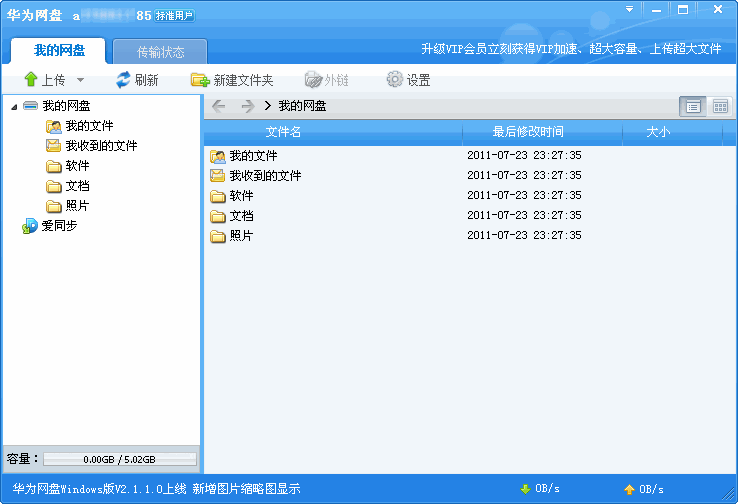
Task: Click the green upload arrow icon
Action: pyautogui.click(x=31, y=80)
